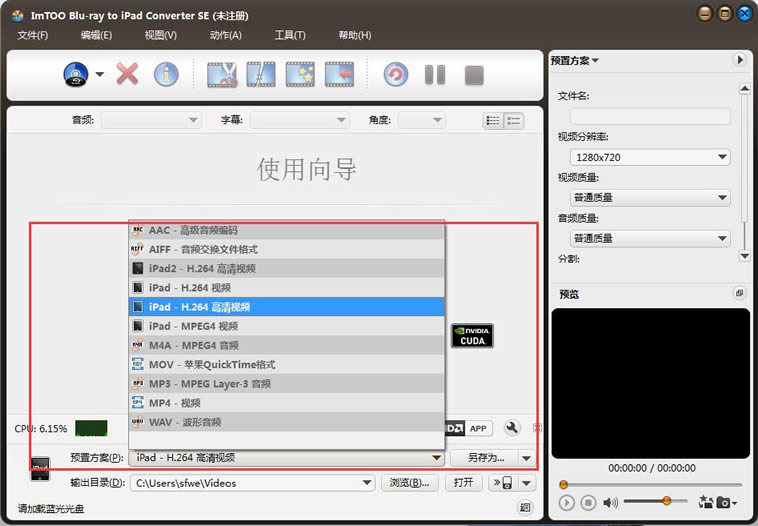Screen dimensions: 758x526
Task: Click the 另存为... button
Action: (484, 457)
